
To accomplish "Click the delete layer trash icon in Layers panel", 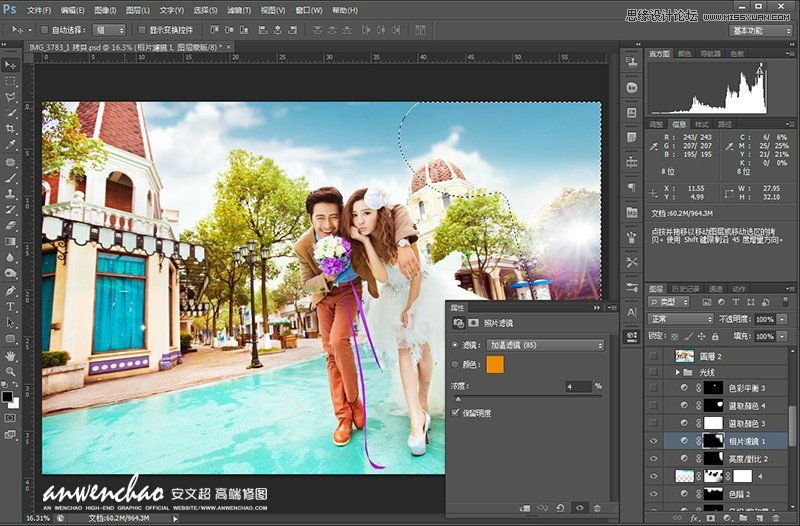I will pyautogui.click(x=776, y=518).
